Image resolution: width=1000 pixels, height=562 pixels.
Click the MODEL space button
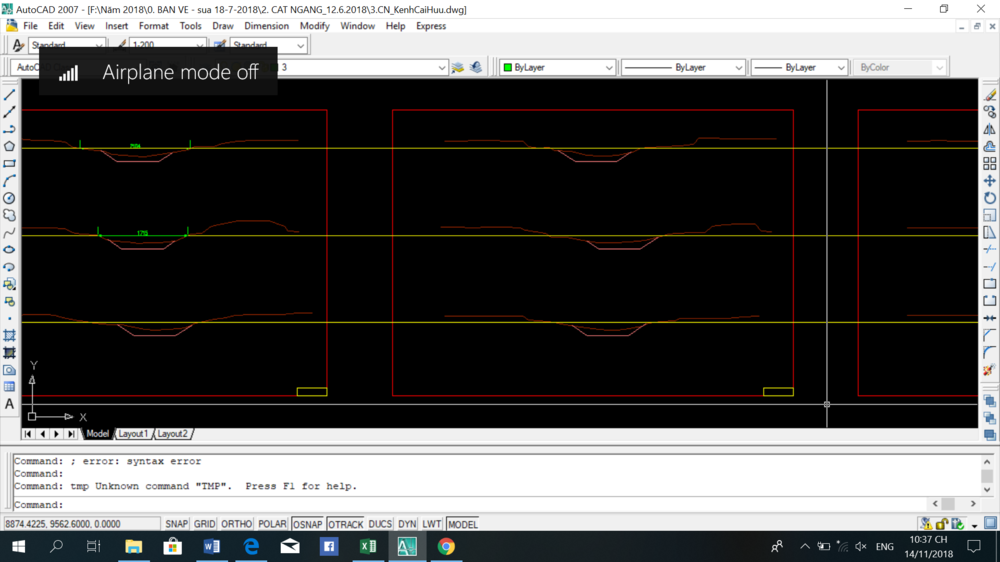tap(462, 524)
